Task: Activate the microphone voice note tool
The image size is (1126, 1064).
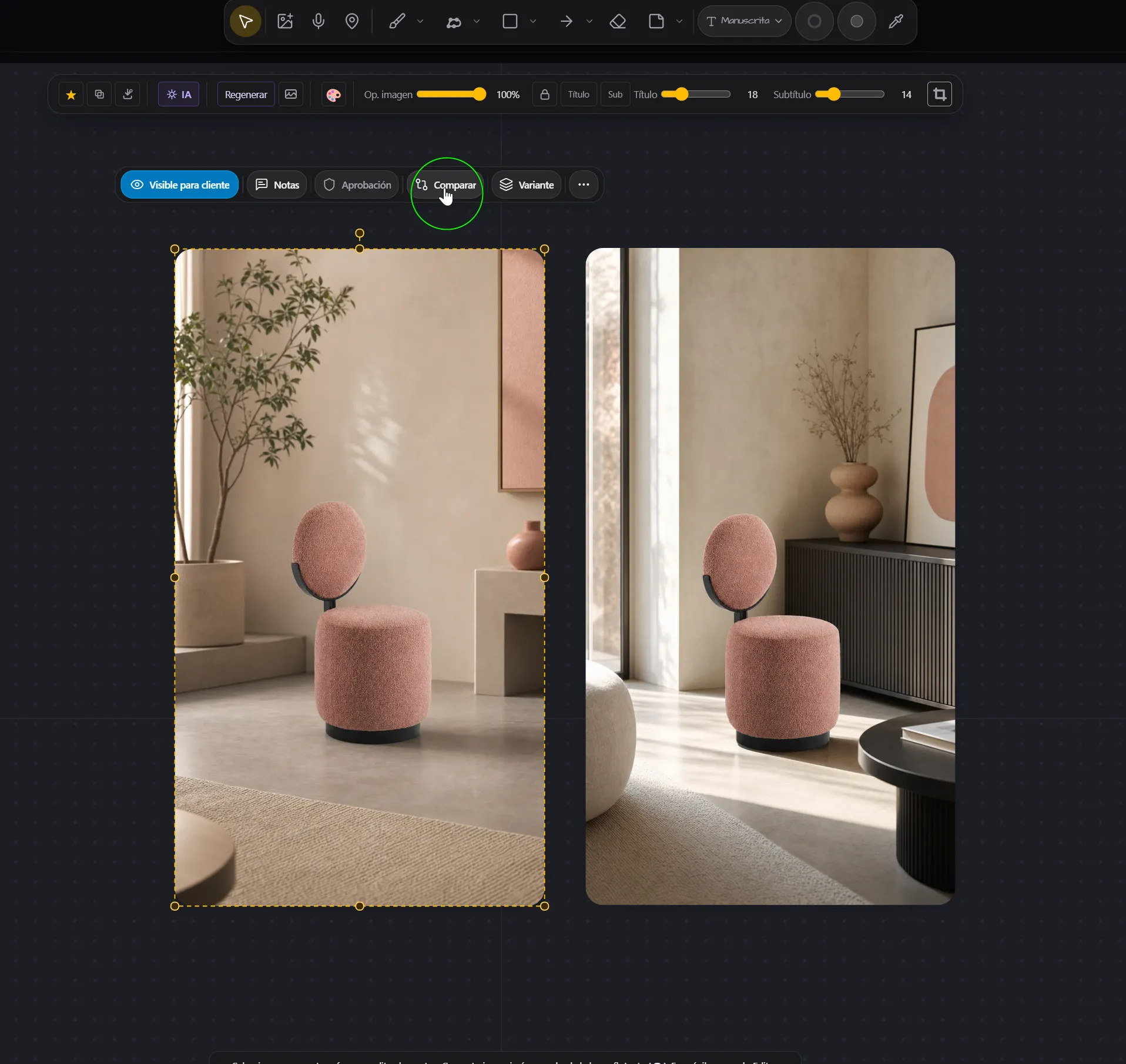Action: pyautogui.click(x=319, y=22)
